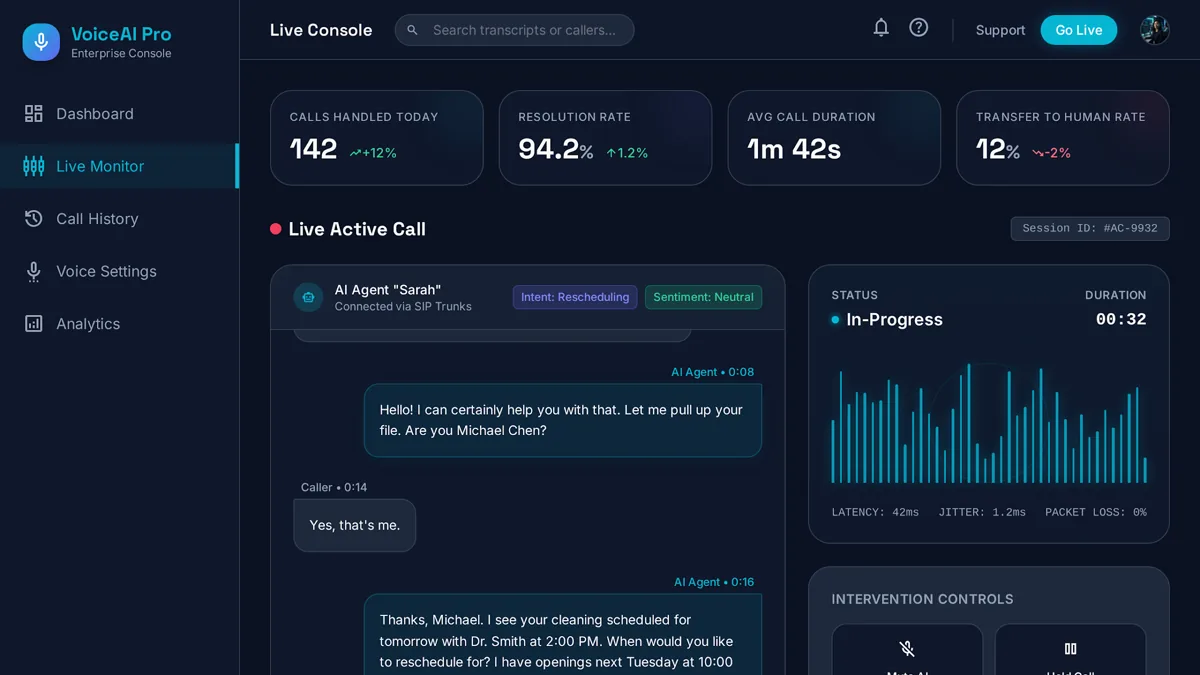Click the Mute AI intervention button
Screen dimensions: 1200x675
(907, 650)
